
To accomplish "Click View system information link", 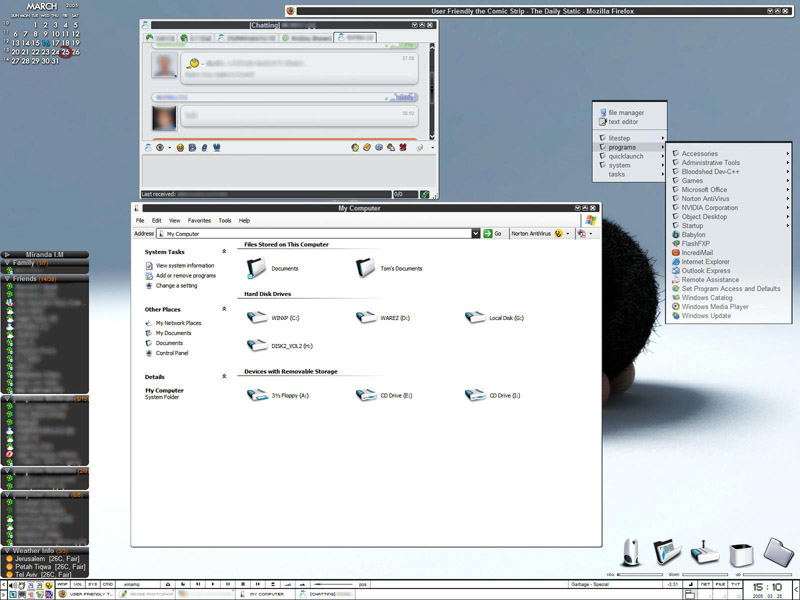I will 185,266.
